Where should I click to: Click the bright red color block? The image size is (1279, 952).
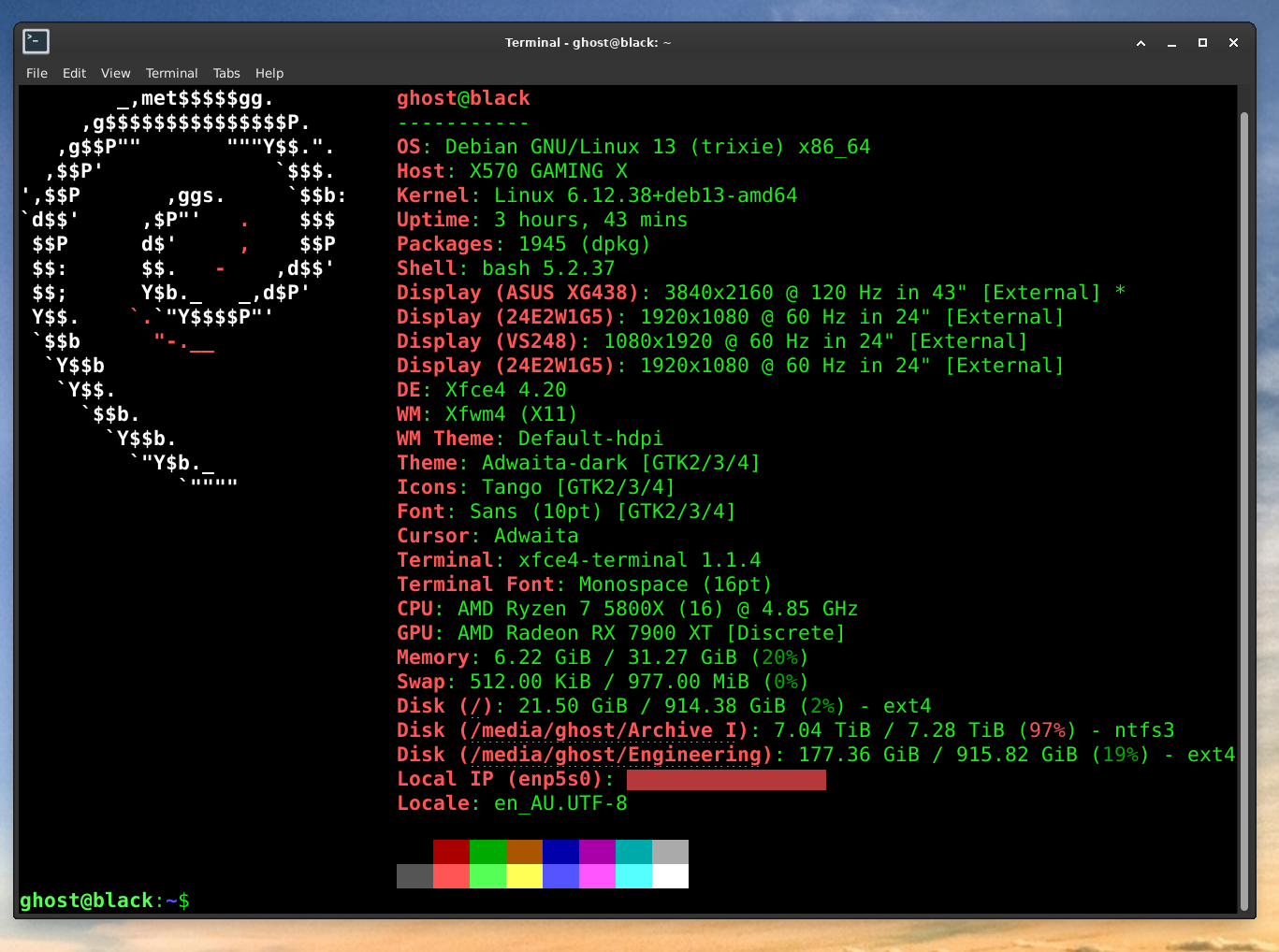coord(451,876)
